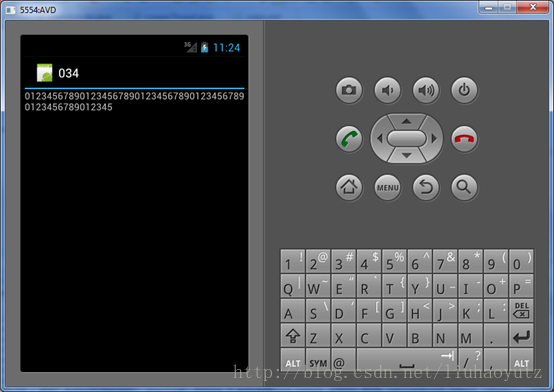Click the emulator camera button
Screen dimensions: 554x392
tap(349, 90)
